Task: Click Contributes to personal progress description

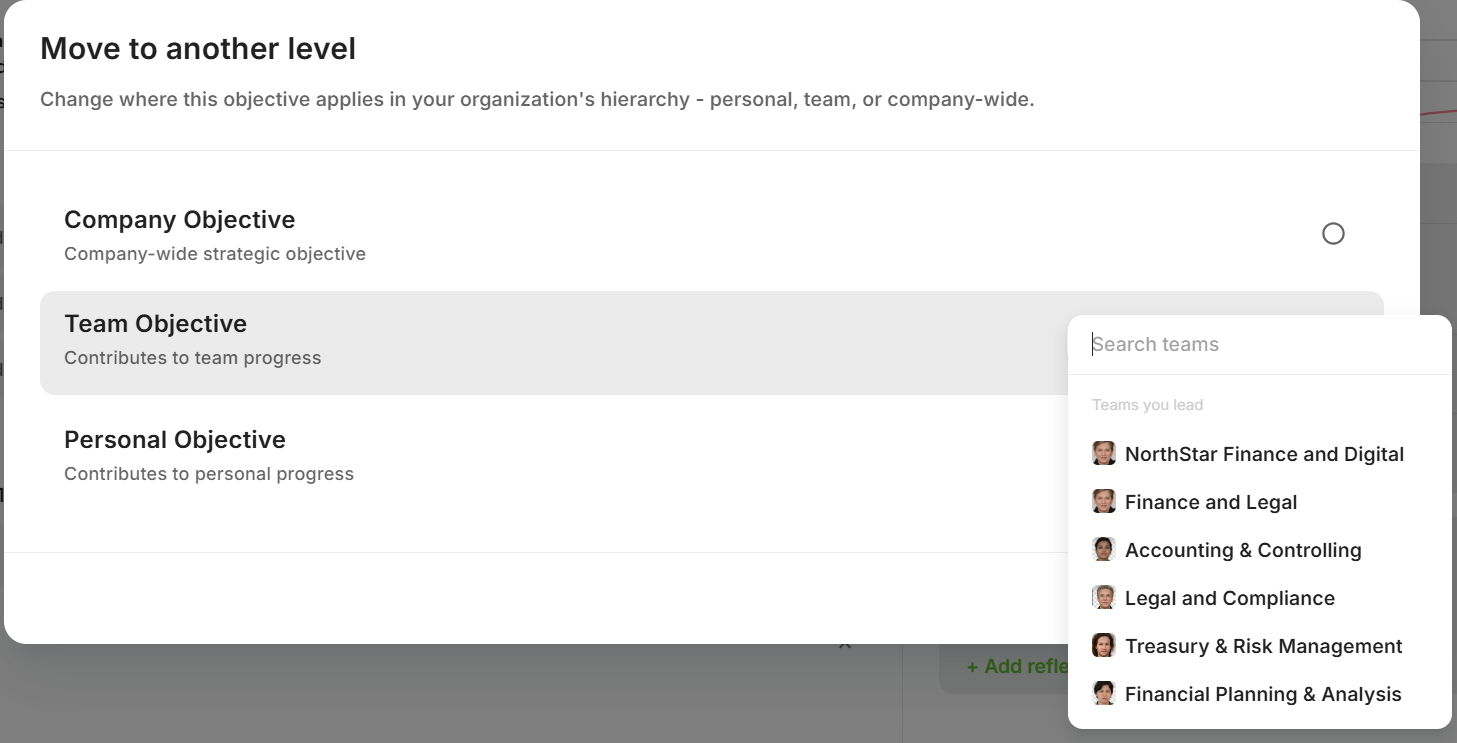Action: point(209,474)
